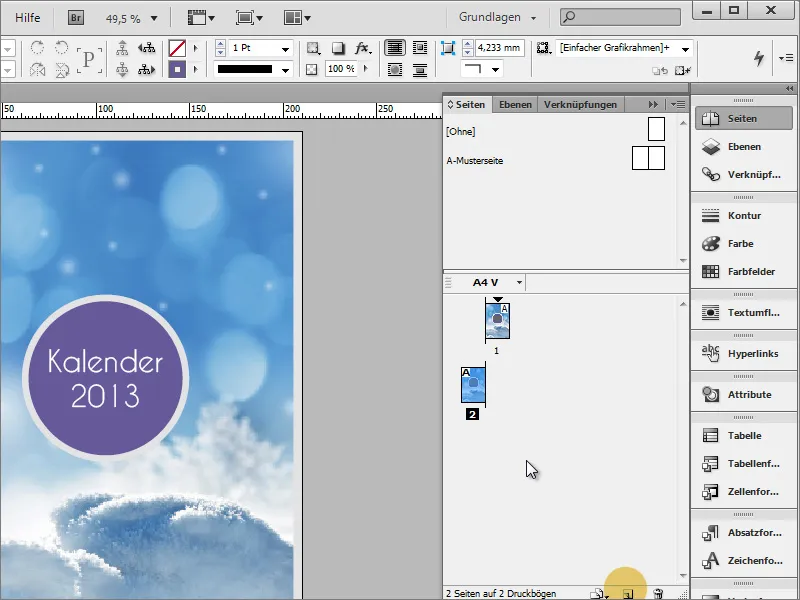This screenshot has width=800, height=600.
Task: Click apply effect to object icon
Action: [313, 48]
